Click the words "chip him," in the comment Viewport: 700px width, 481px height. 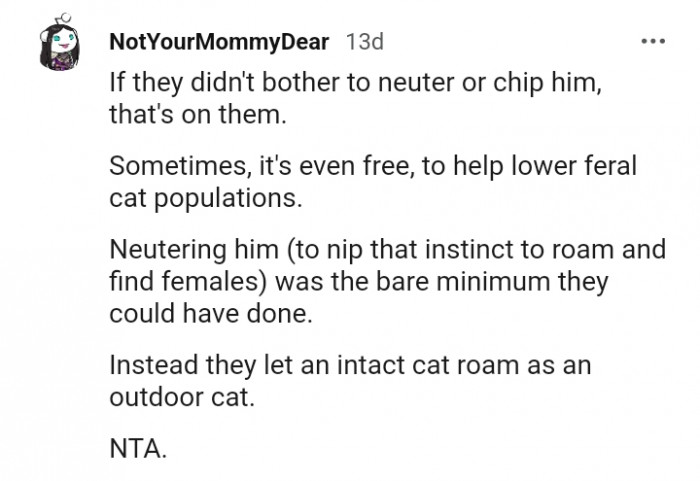pos(547,83)
